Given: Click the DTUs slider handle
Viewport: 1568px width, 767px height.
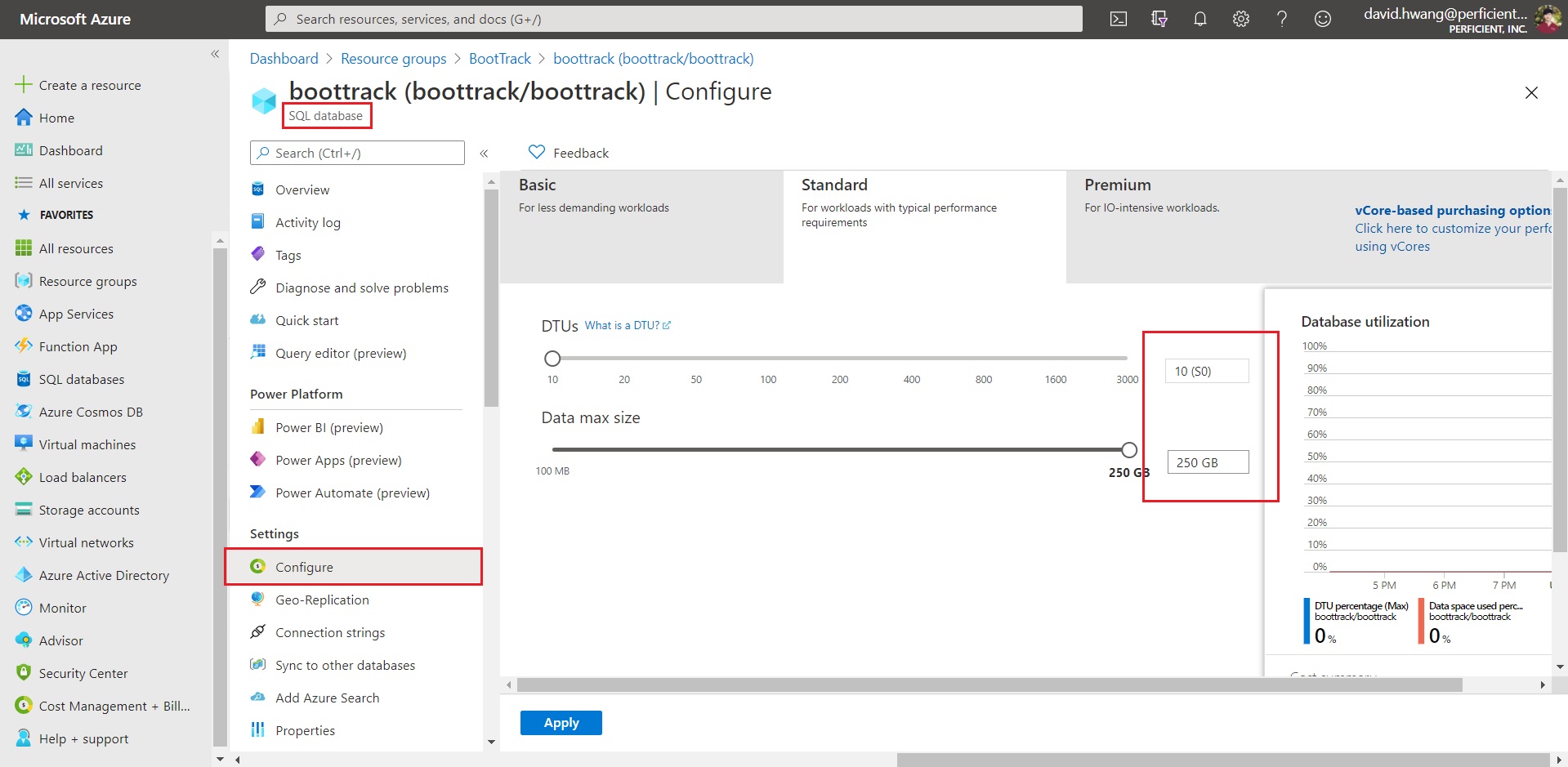Looking at the screenshot, I should point(552,358).
